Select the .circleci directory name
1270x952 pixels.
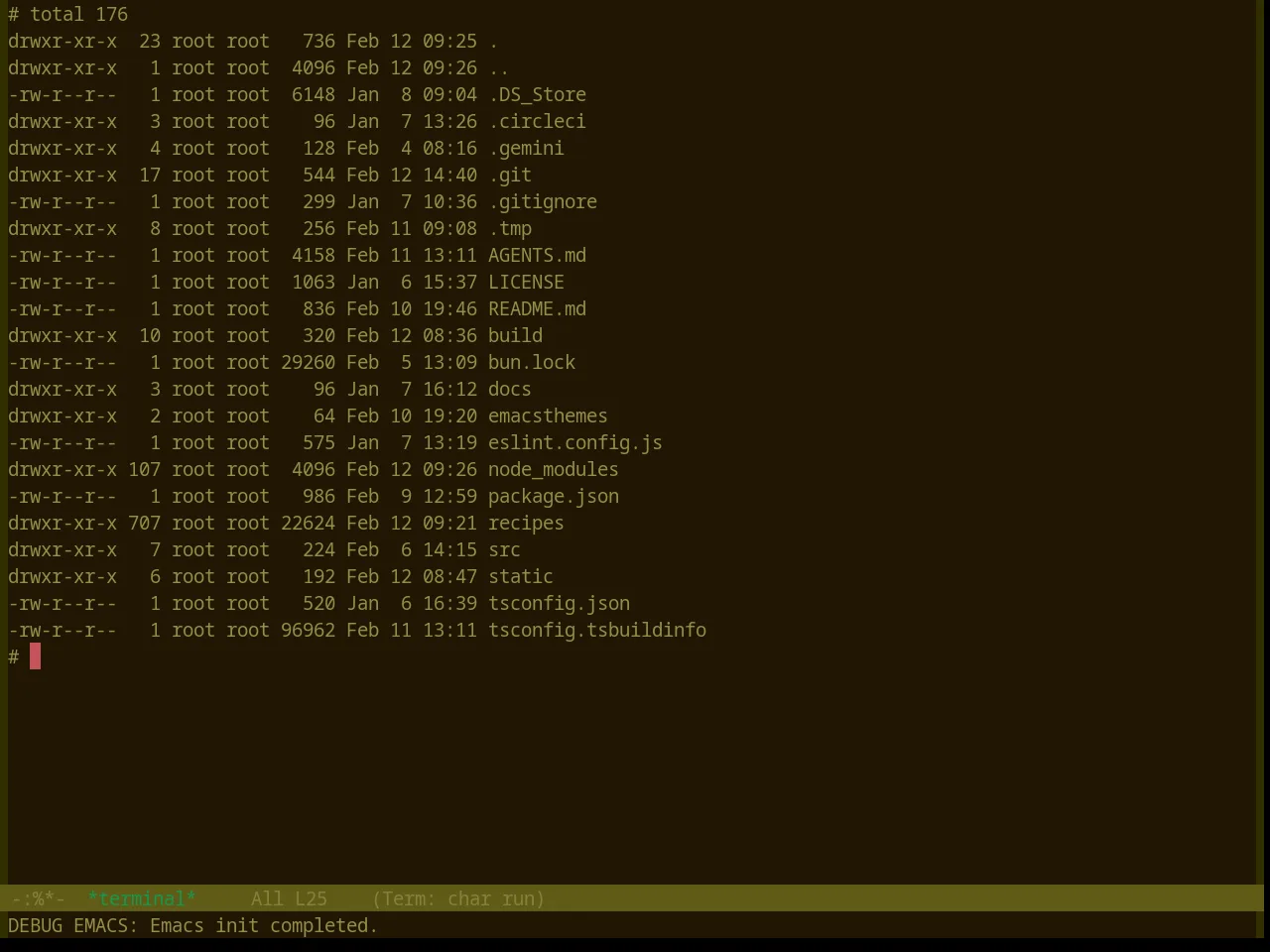[x=537, y=121]
